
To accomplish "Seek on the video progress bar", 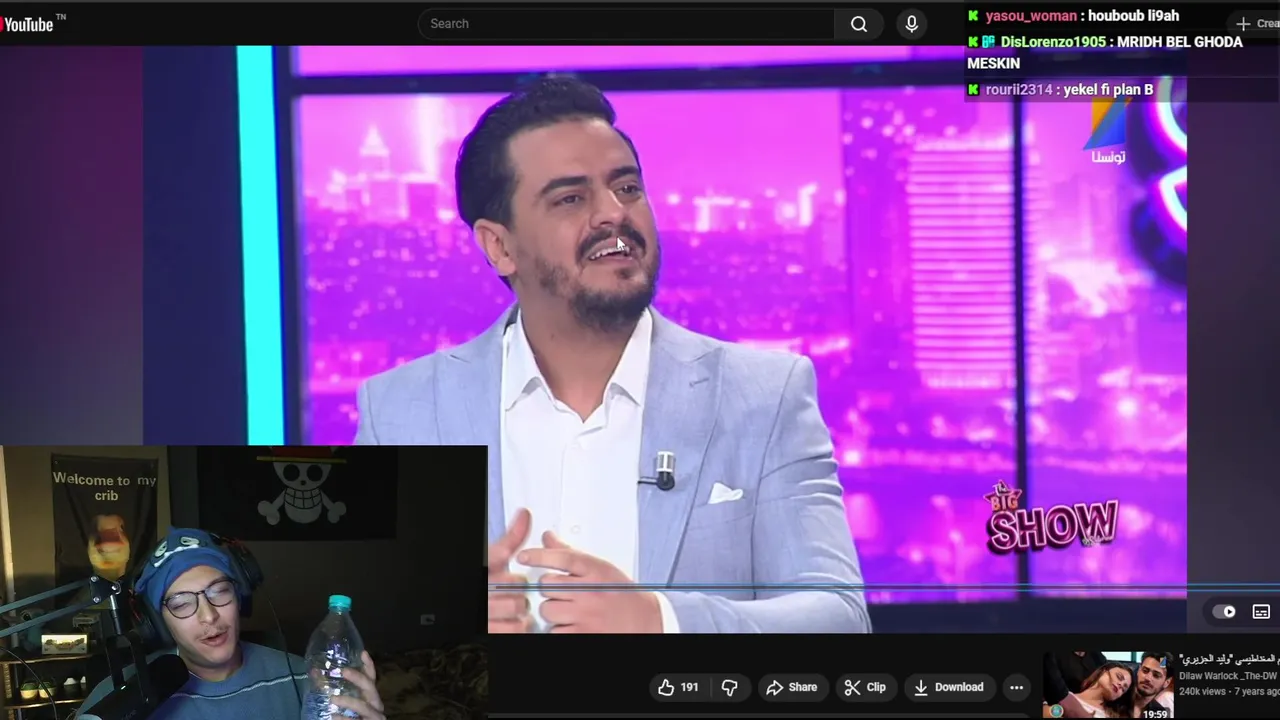I will point(884,587).
